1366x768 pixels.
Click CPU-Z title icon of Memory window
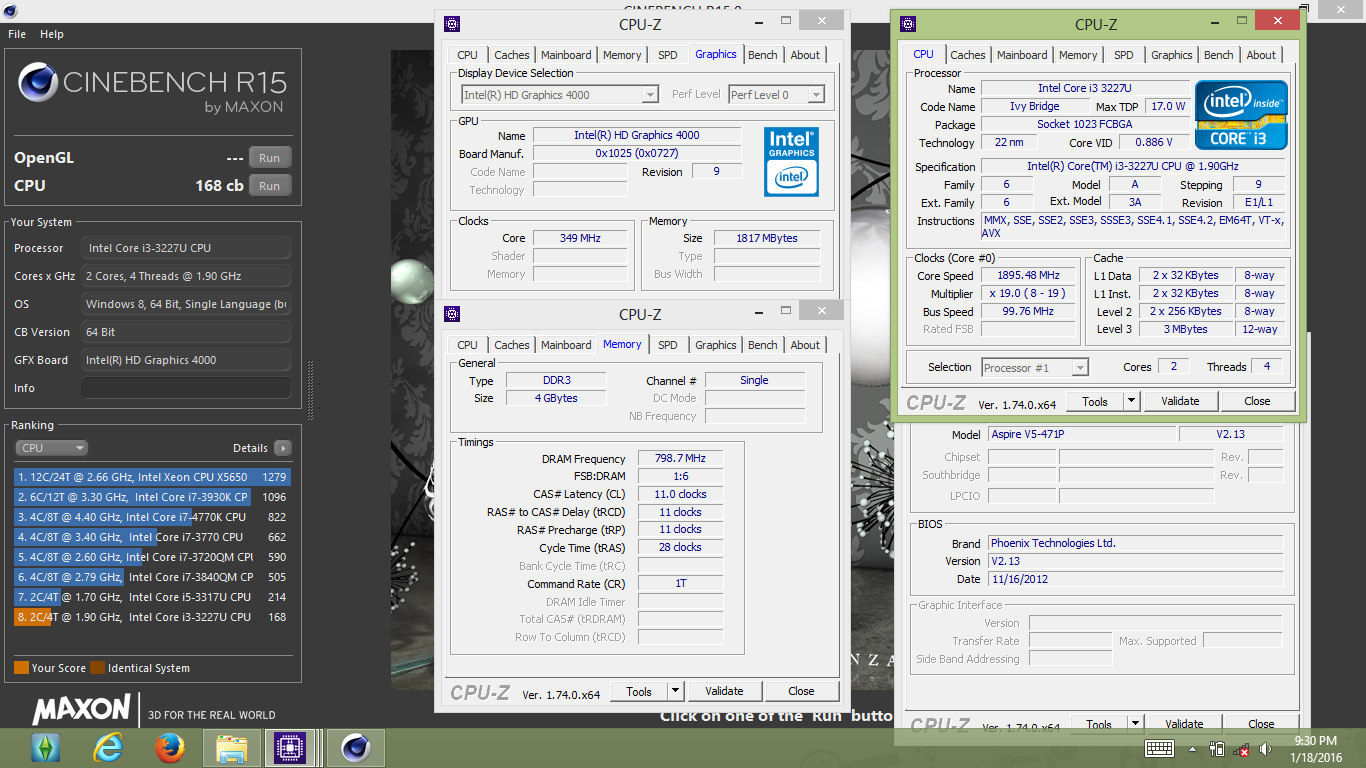click(x=451, y=314)
